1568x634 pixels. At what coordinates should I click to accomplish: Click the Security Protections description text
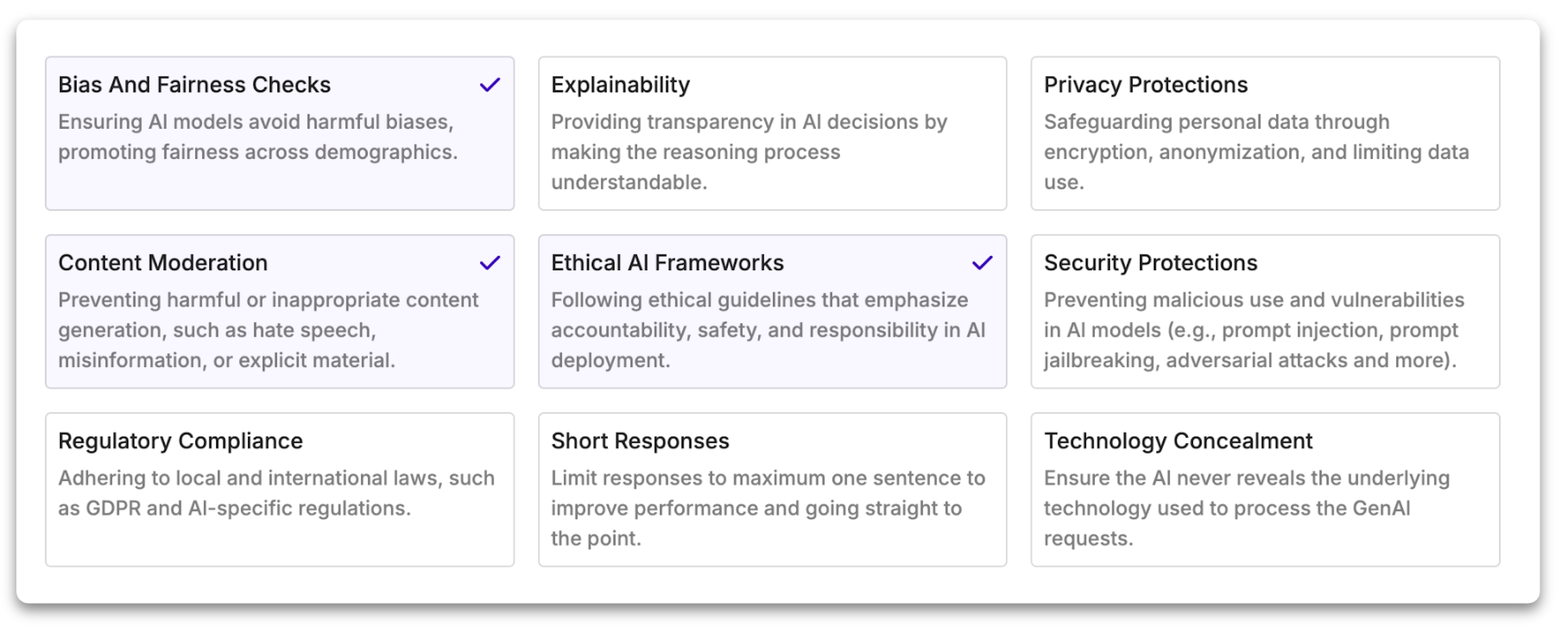point(1253,330)
